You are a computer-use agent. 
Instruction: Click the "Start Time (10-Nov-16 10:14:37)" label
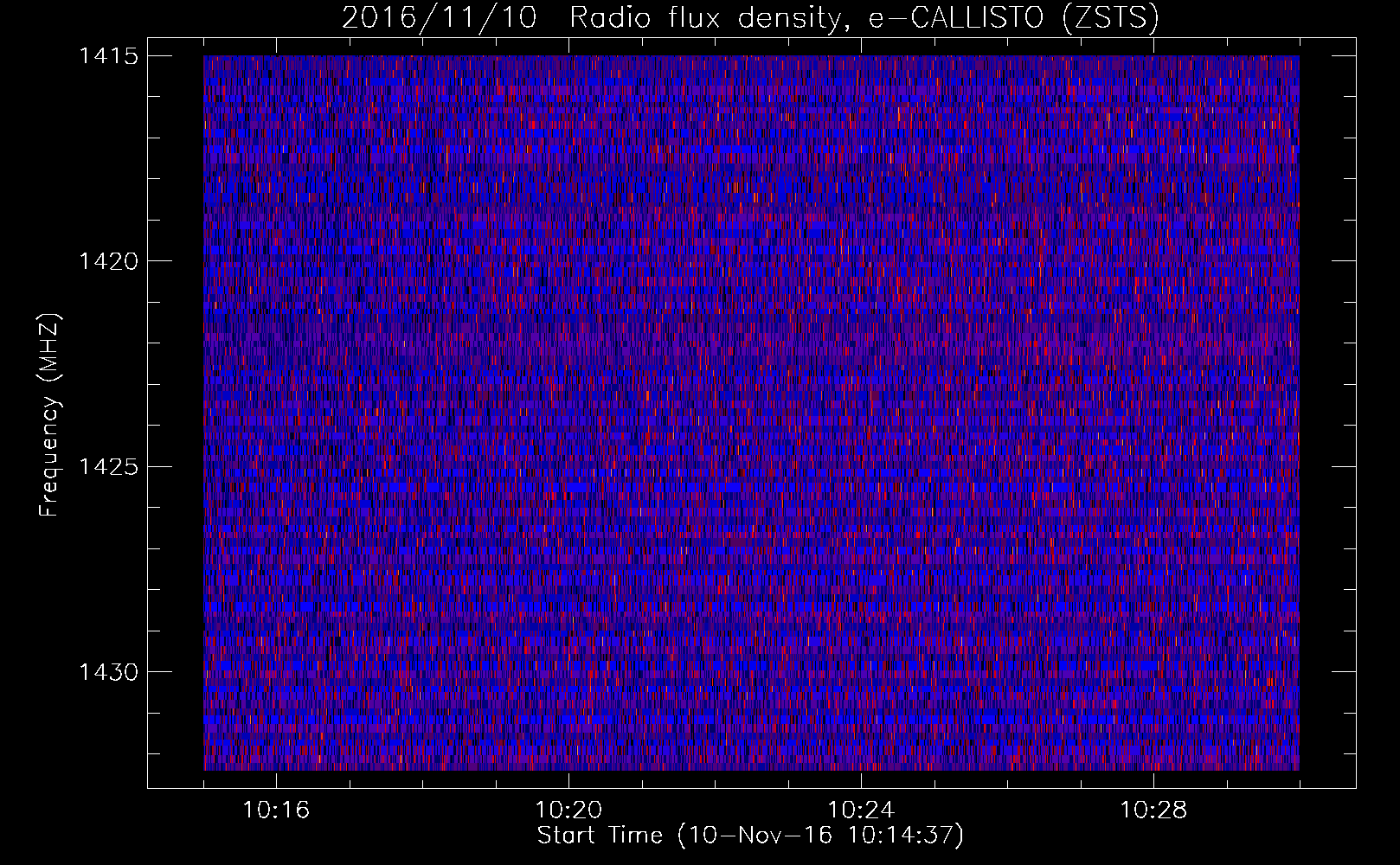(750, 836)
